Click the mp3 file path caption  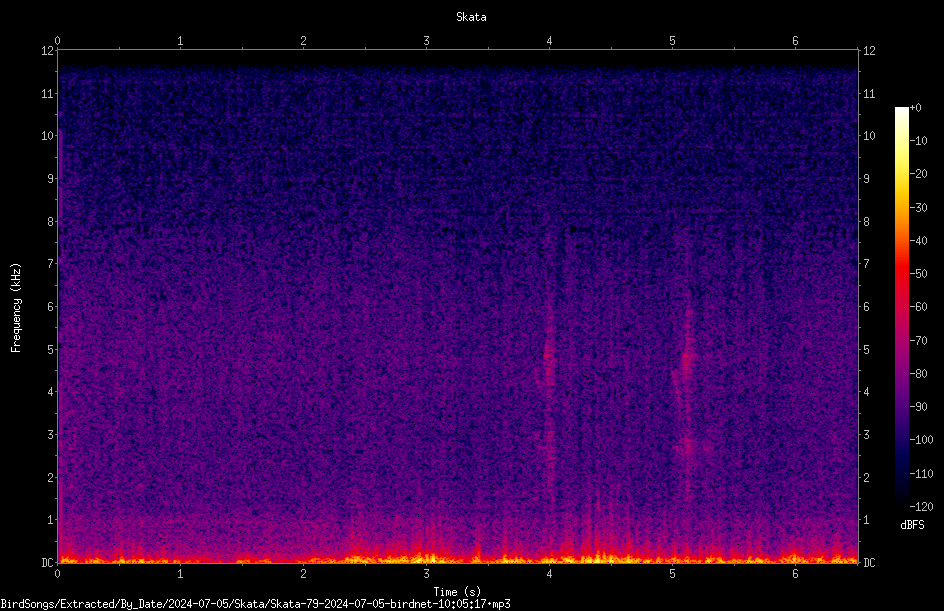[255, 604]
